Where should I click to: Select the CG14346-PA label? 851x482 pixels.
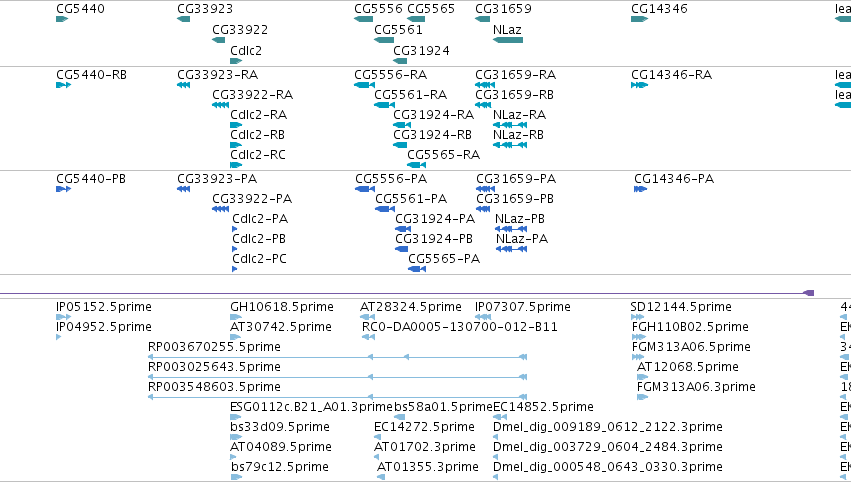(674, 179)
